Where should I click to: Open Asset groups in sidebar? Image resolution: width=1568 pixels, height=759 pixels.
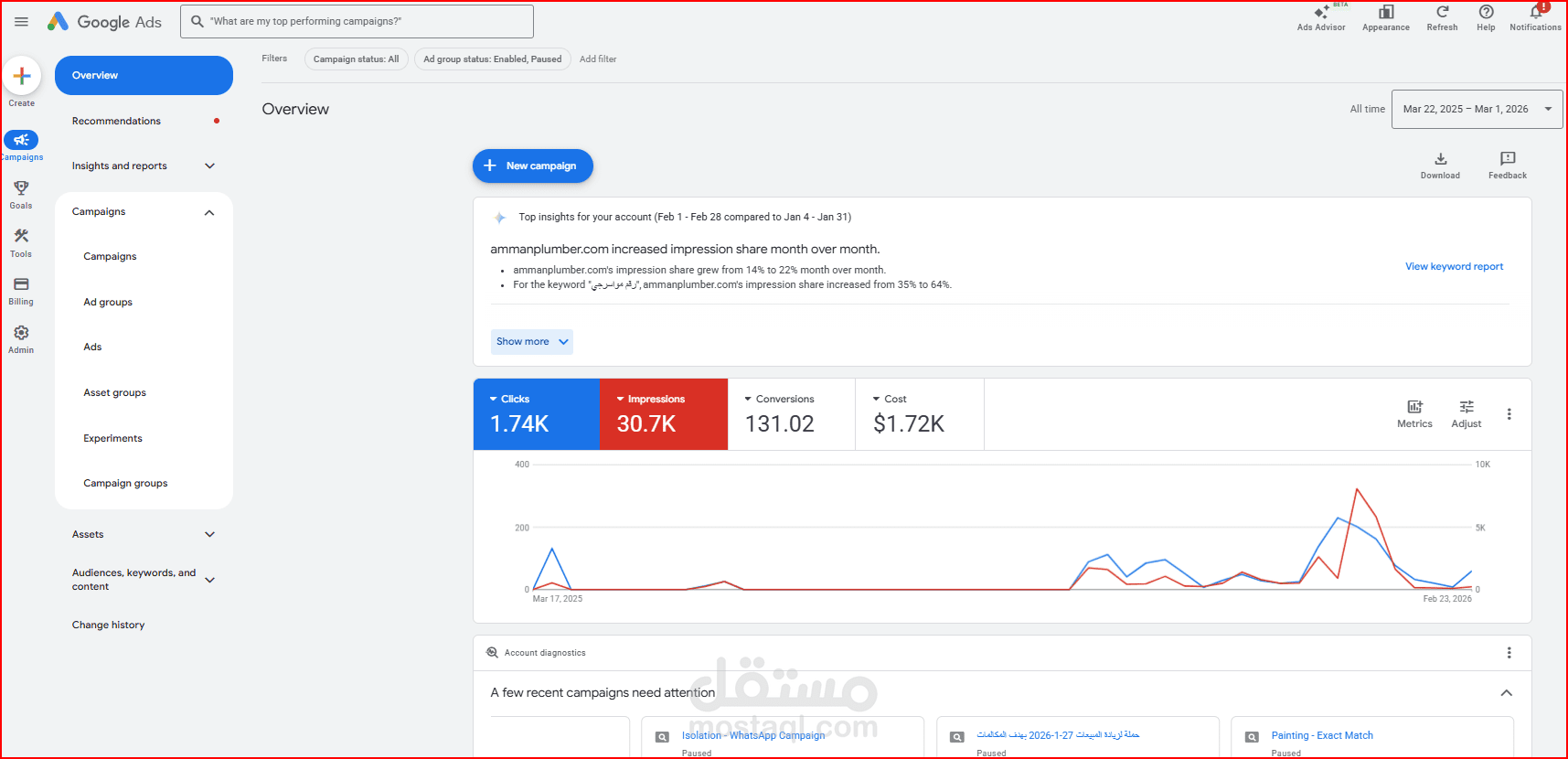[114, 393]
